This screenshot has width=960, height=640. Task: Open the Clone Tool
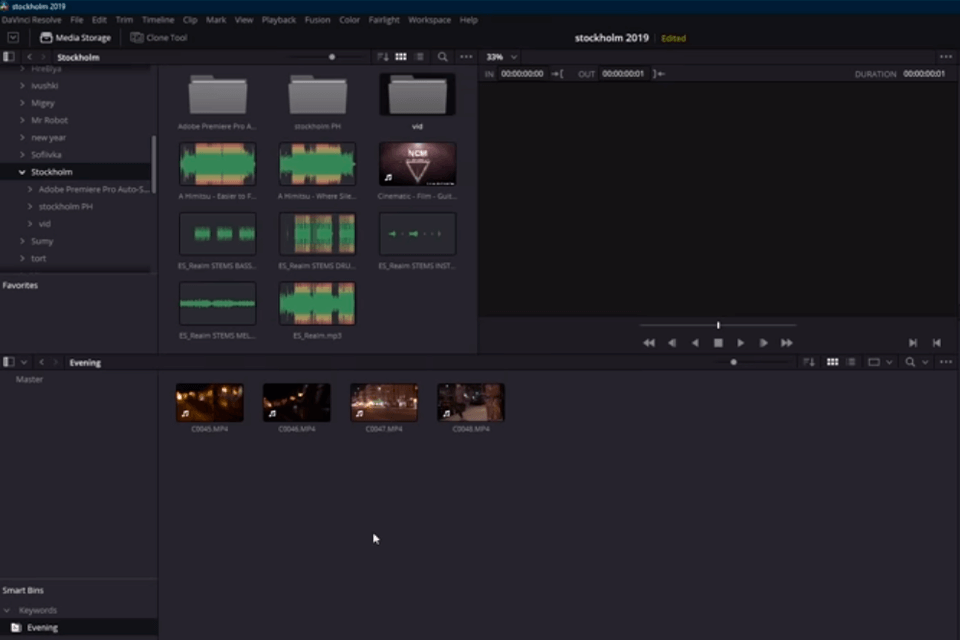coord(159,37)
